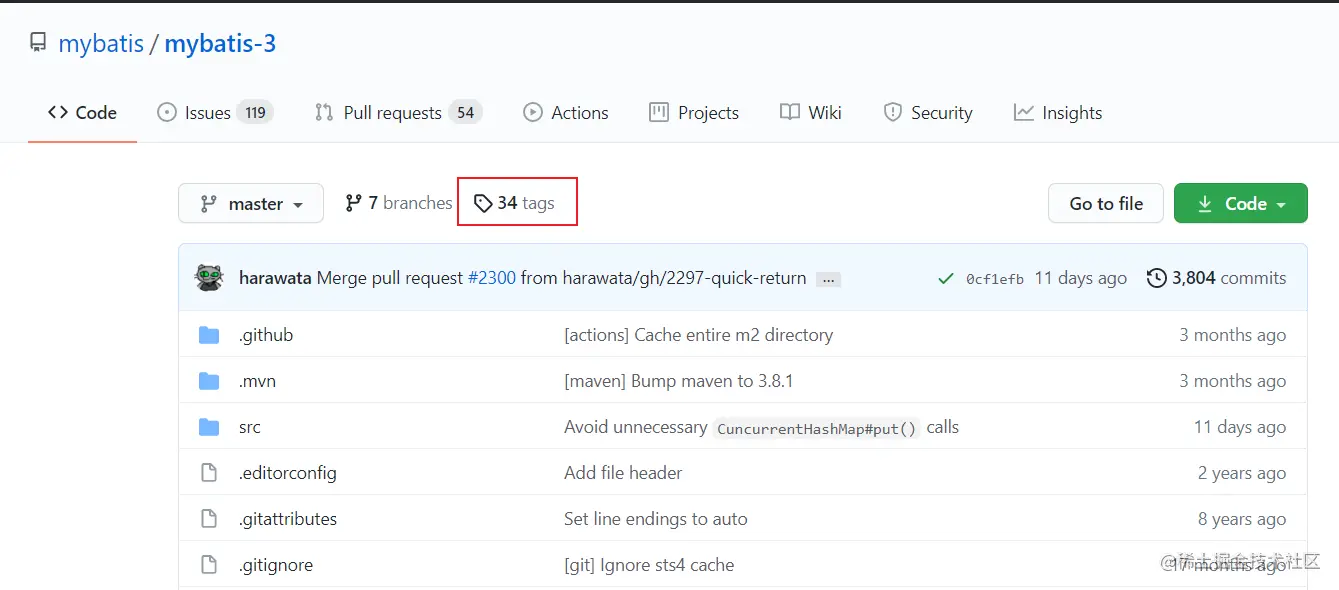Open the .github folder
Viewport: 1339px width, 590px height.
pos(266,335)
